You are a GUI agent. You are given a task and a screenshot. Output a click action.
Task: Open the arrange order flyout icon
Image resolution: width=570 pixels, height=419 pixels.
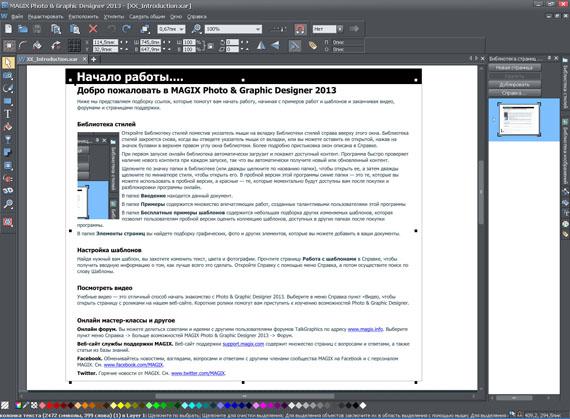145,29
